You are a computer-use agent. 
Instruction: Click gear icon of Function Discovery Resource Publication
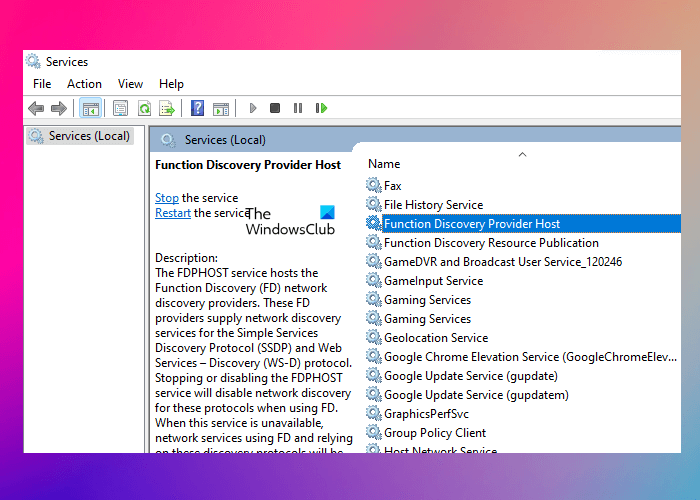(x=373, y=242)
